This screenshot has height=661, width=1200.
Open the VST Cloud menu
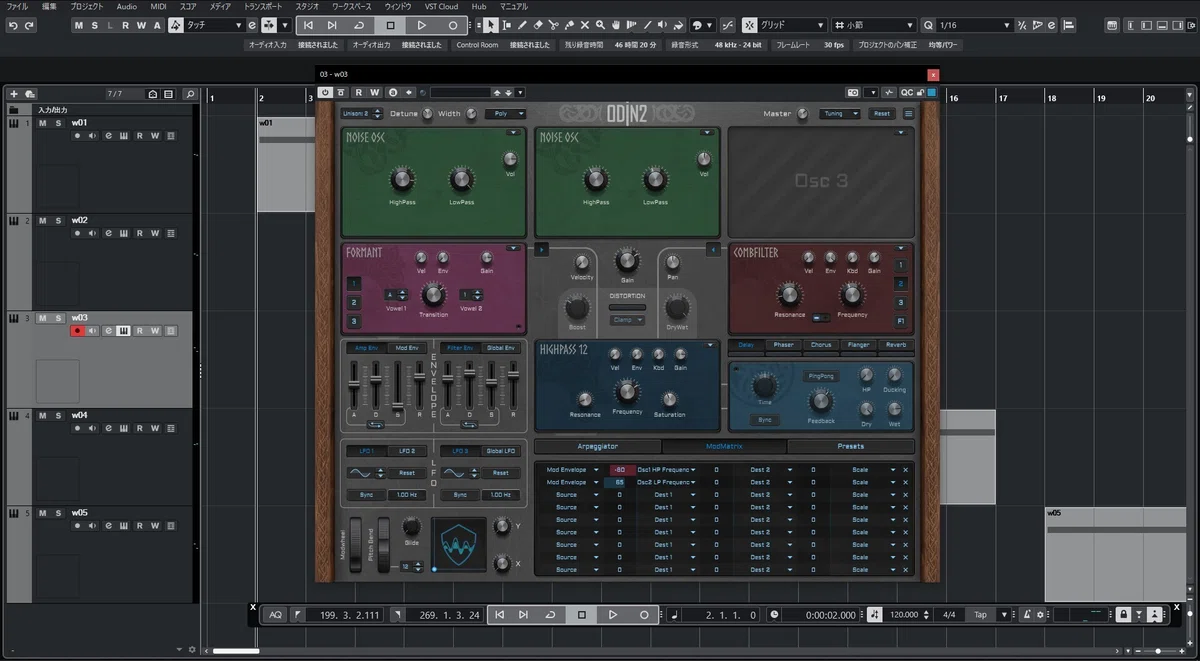click(441, 6)
